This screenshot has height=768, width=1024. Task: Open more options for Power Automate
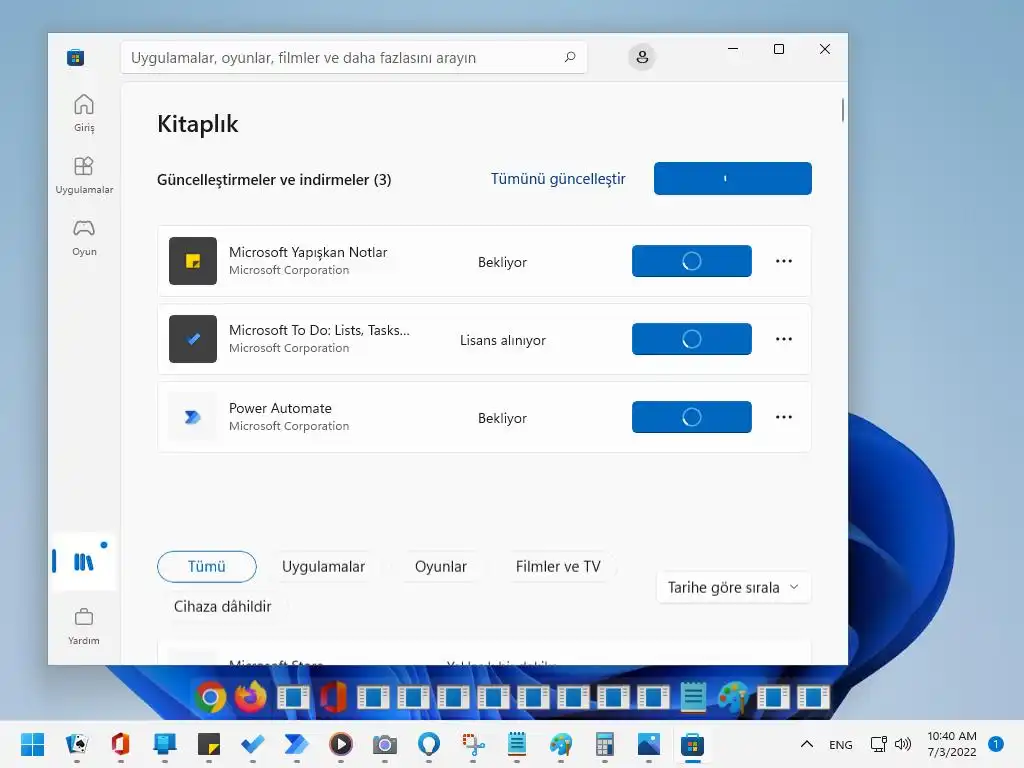(x=784, y=417)
